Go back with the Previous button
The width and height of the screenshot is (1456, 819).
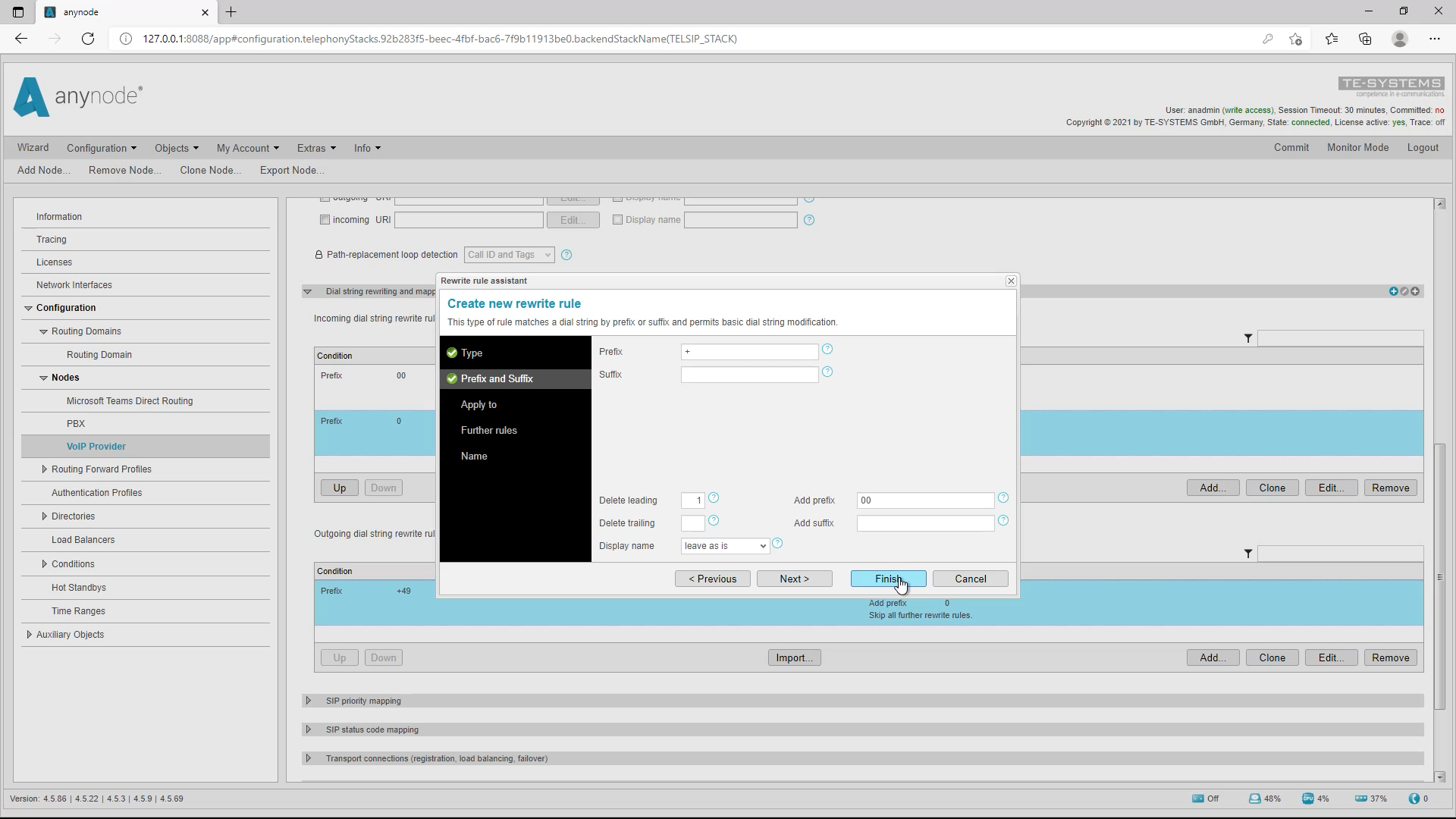tap(712, 579)
